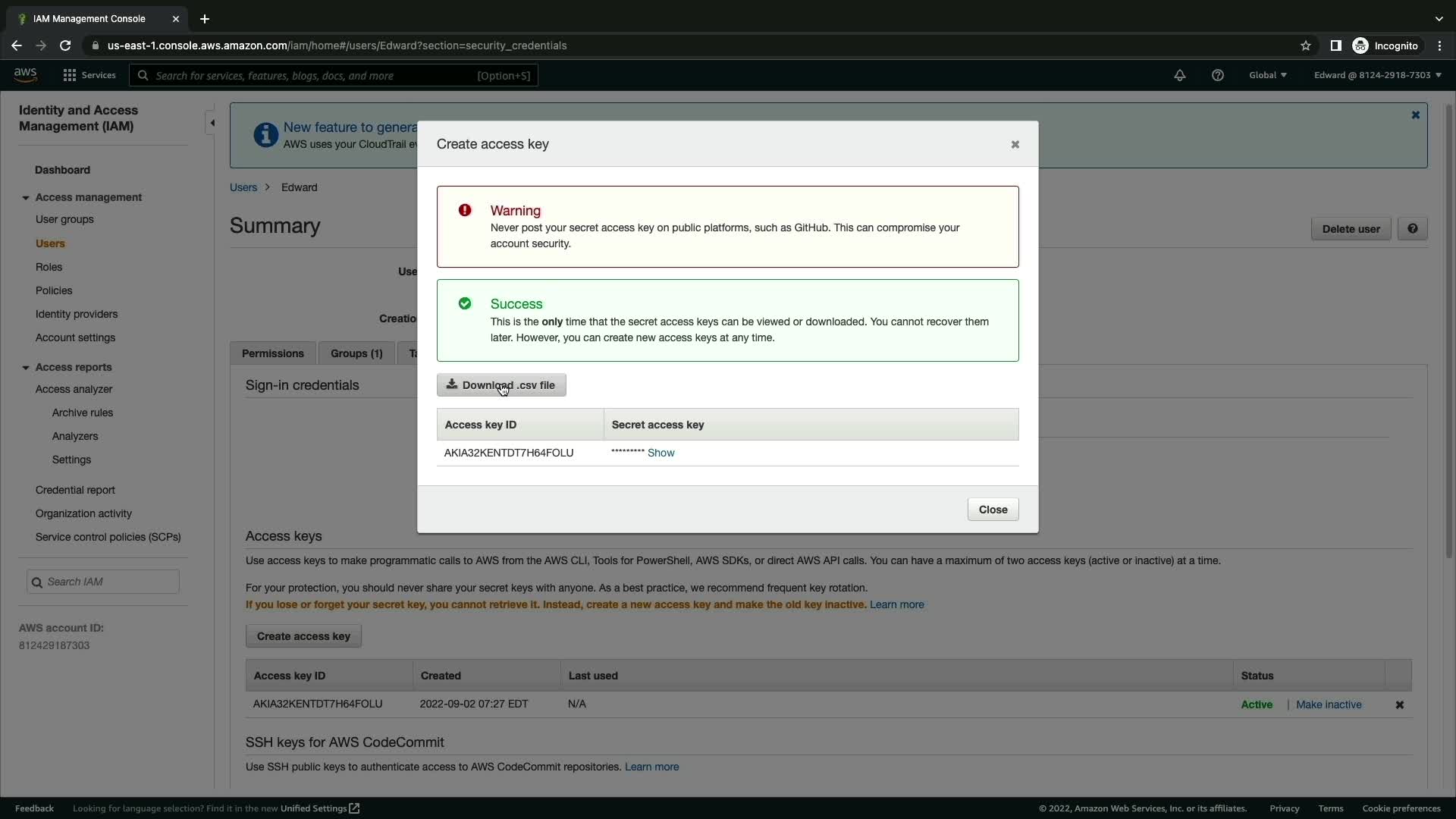Viewport: 1456px width, 819px height.
Task: Make the access key inactive
Action: [x=1328, y=704]
